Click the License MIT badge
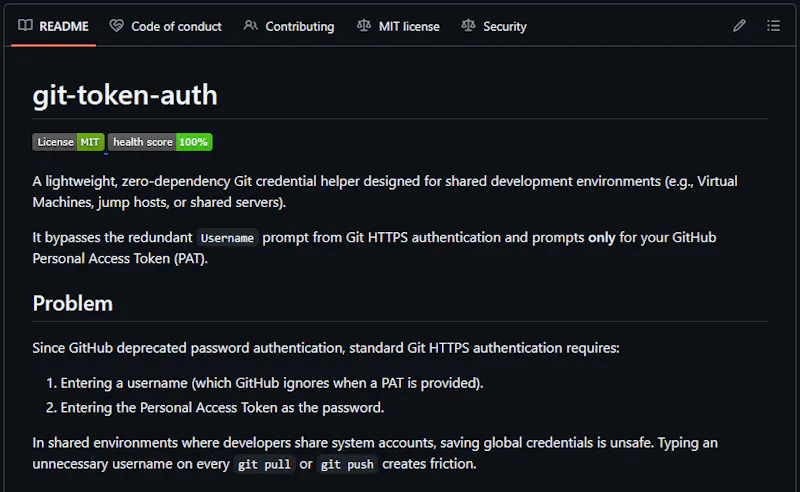Screen dimensions: 800x492 coord(68,142)
